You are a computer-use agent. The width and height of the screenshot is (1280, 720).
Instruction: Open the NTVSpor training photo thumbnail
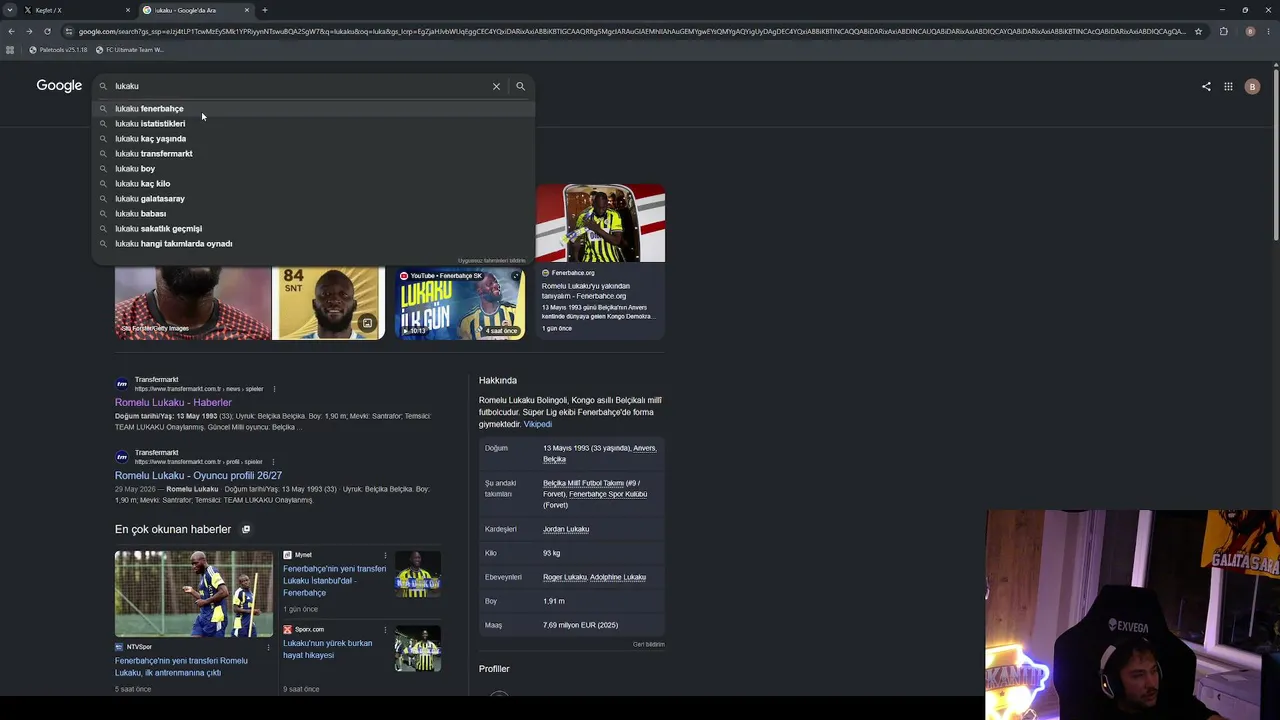194,594
